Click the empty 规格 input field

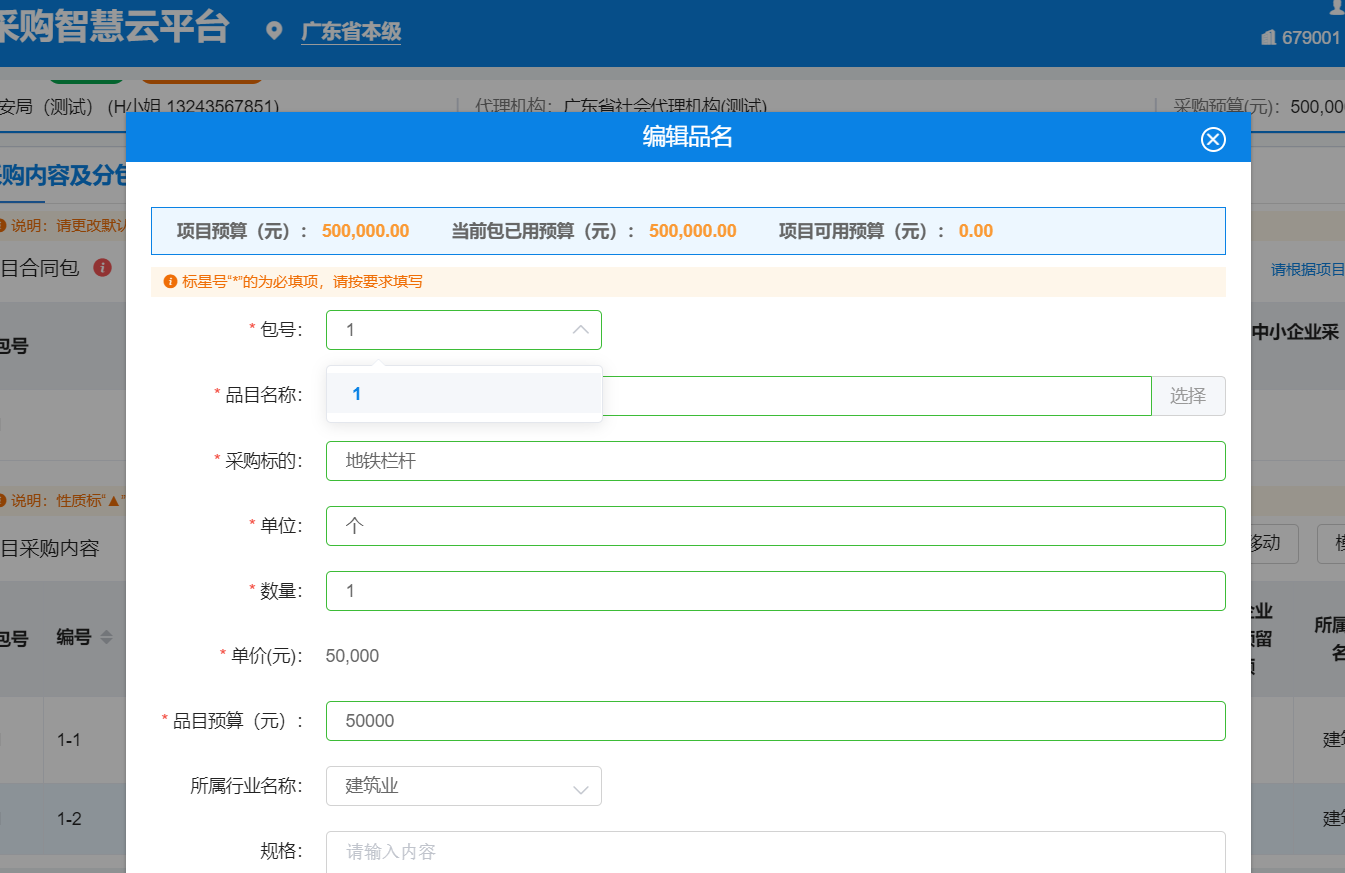(775, 851)
